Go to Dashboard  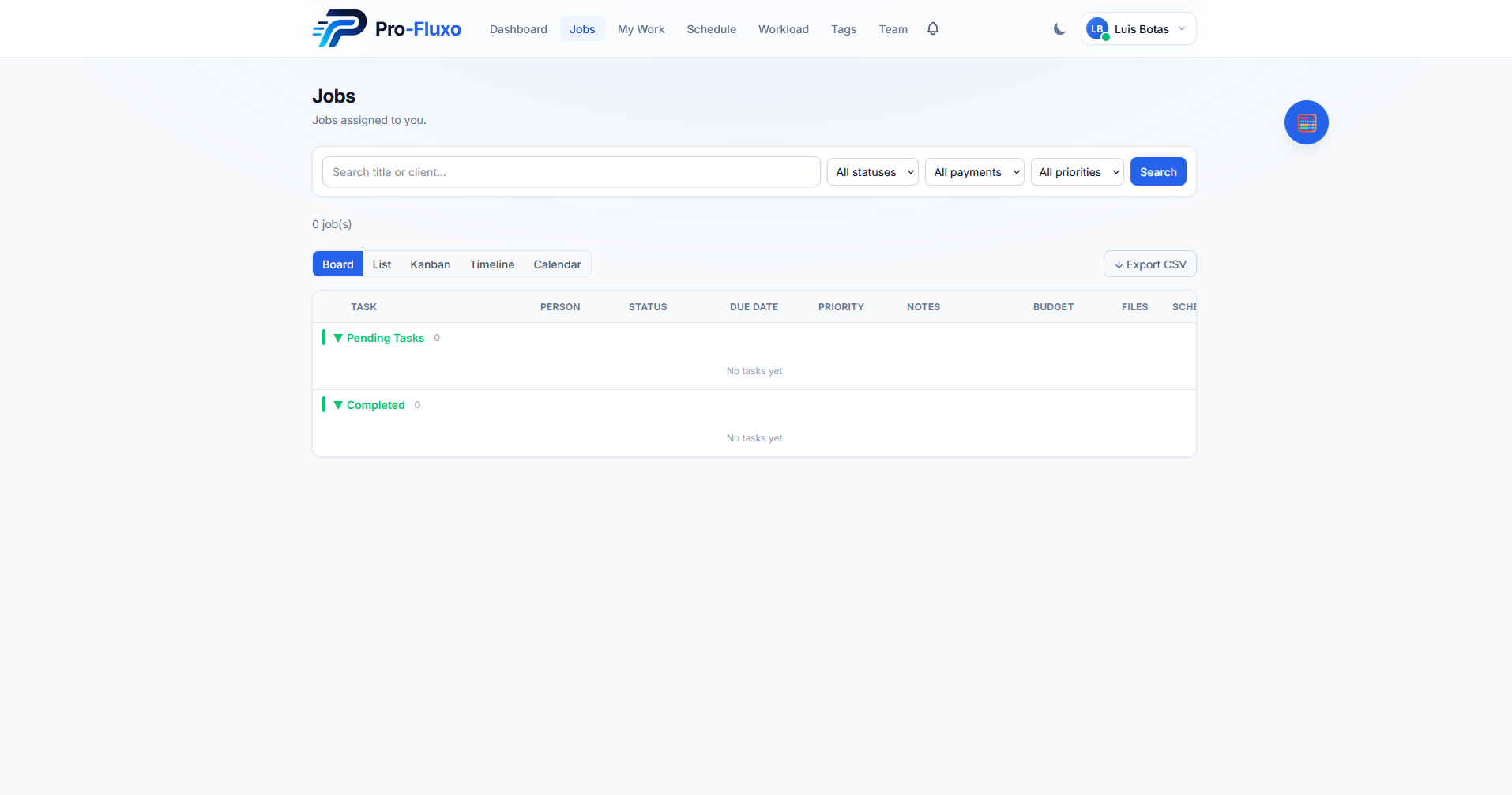pyautogui.click(x=518, y=29)
